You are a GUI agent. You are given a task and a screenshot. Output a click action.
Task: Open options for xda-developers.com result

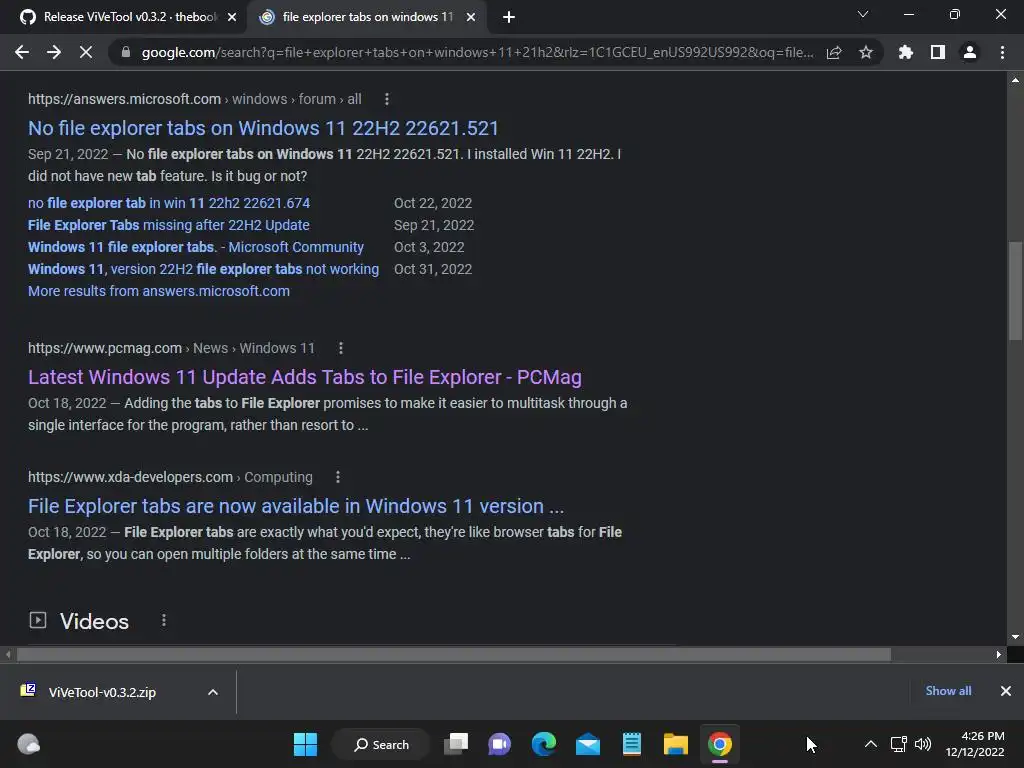[x=338, y=477]
